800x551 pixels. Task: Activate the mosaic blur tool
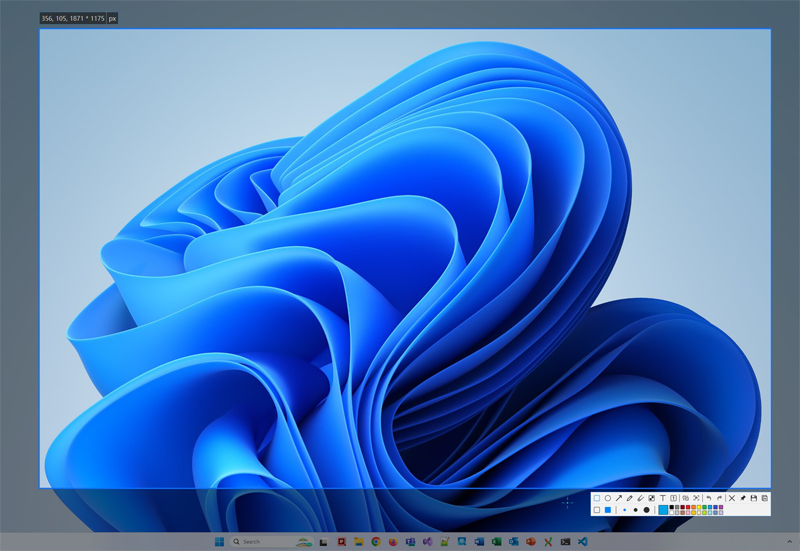[x=652, y=498]
